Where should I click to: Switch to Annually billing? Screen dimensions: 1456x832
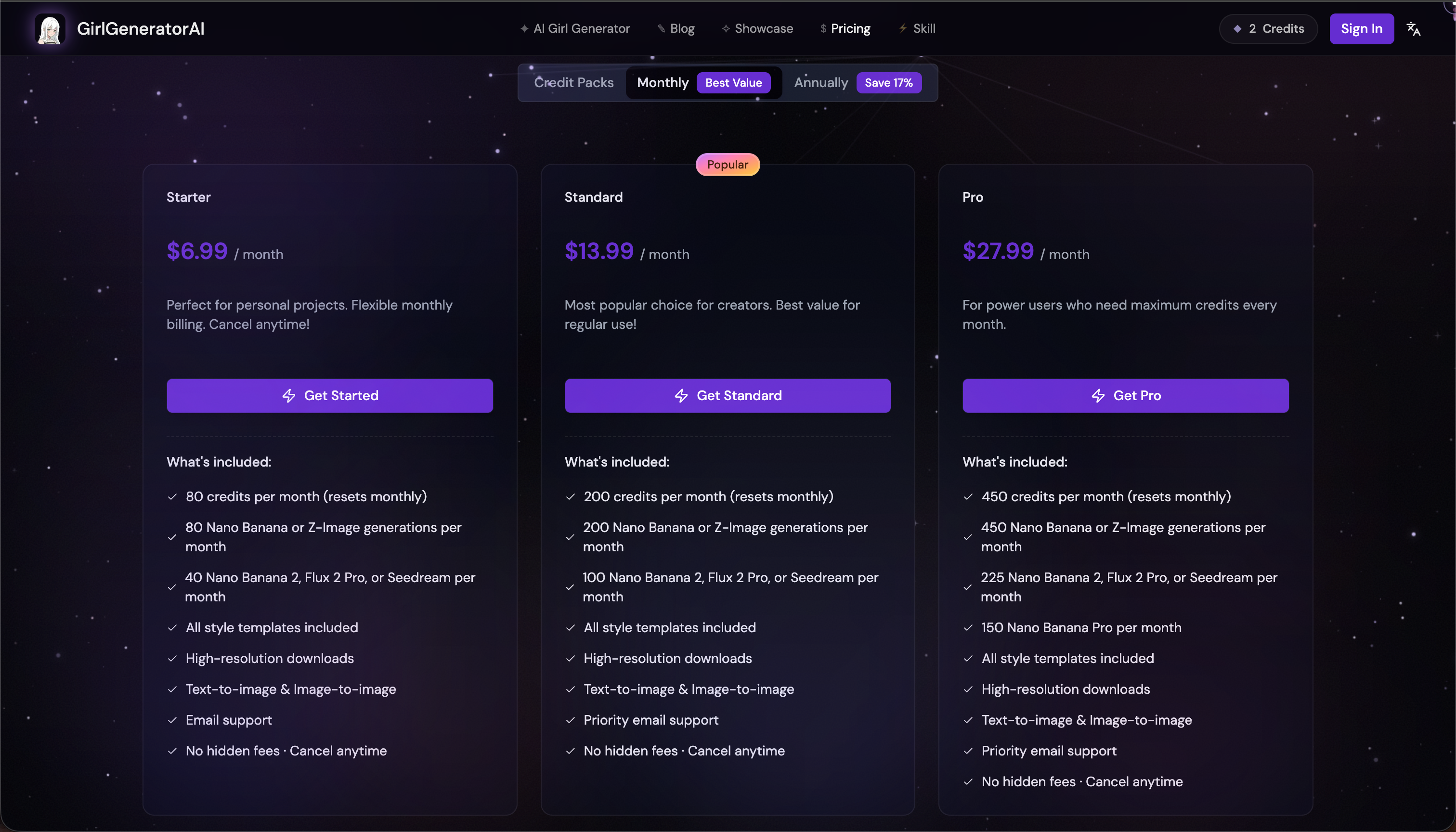820,83
